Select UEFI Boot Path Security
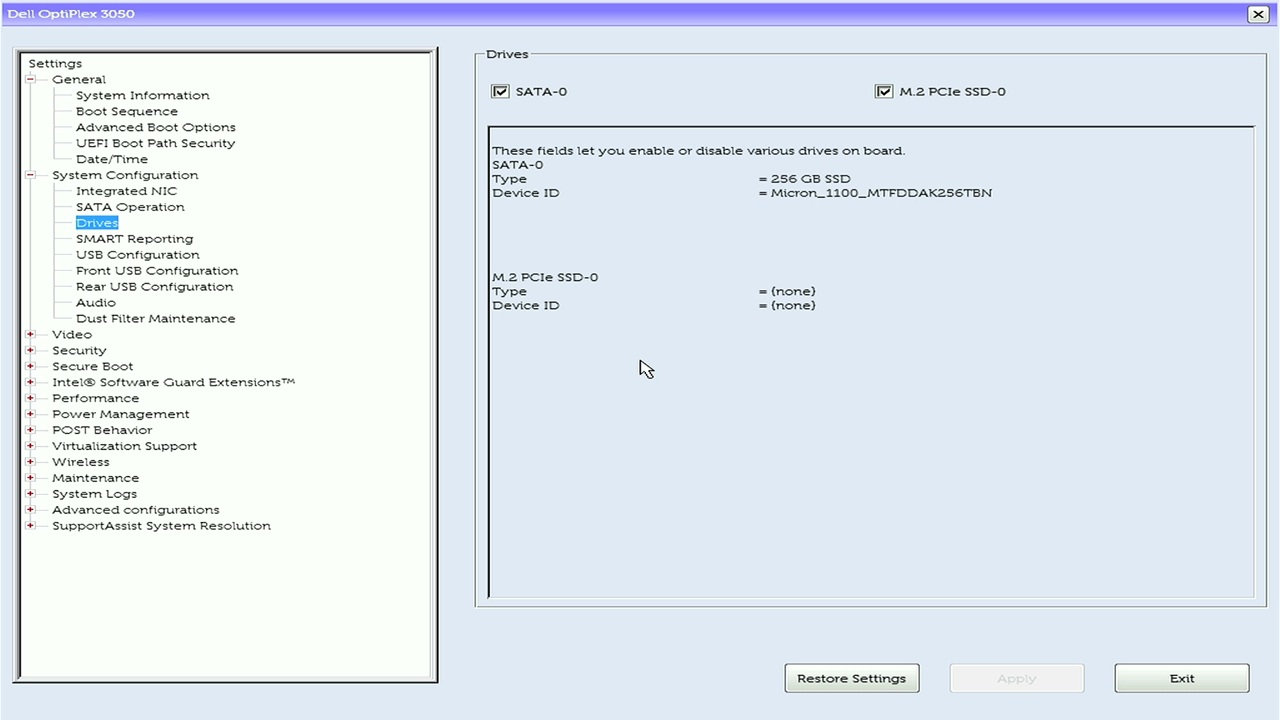The width and height of the screenshot is (1280, 720). click(156, 143)
